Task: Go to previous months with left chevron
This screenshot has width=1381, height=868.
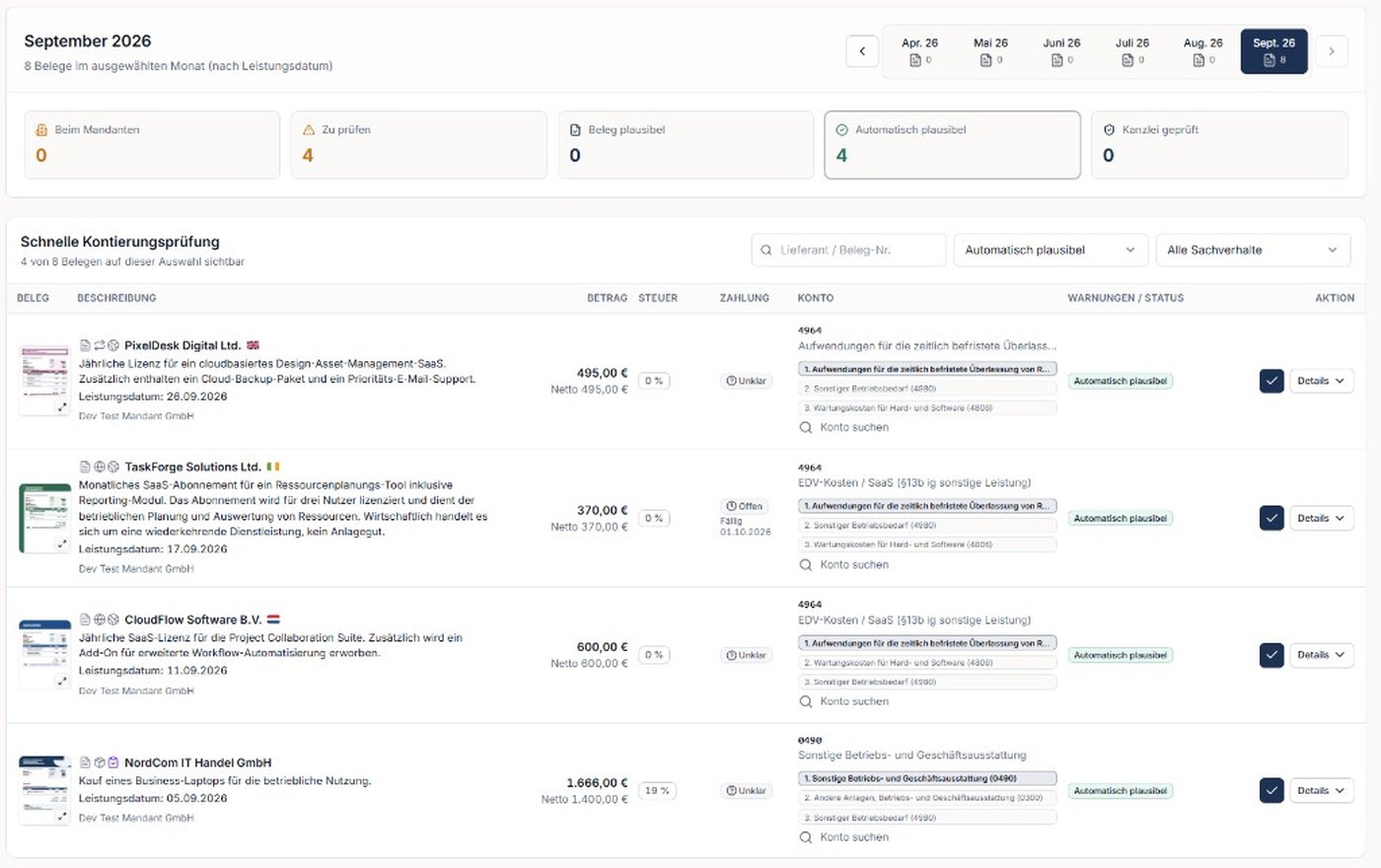Action: pyautogui.click(x=862, y=51)
